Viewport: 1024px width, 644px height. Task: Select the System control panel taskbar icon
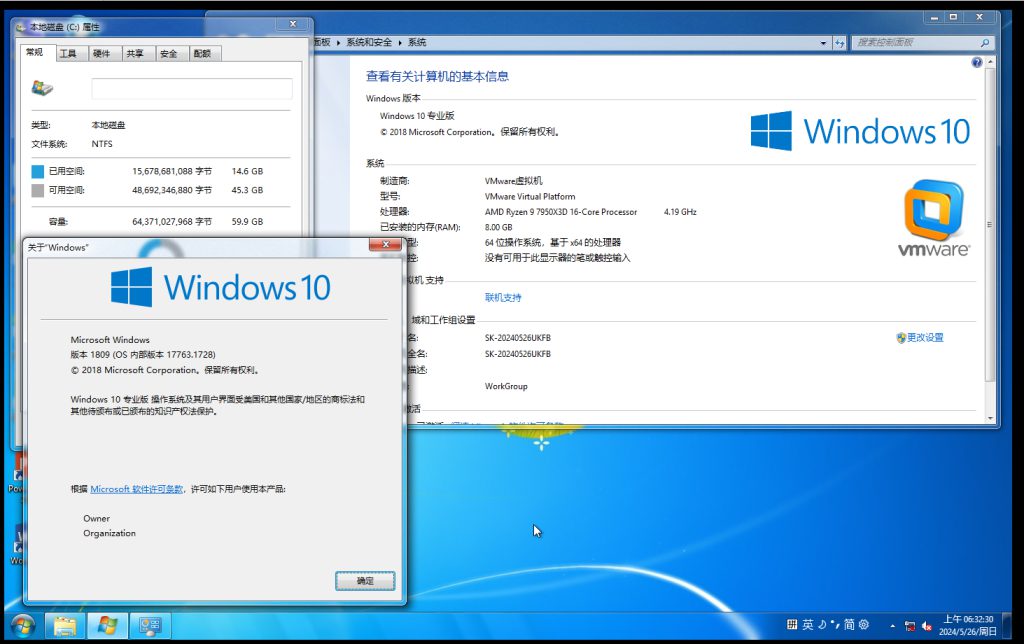pos(150,626)
